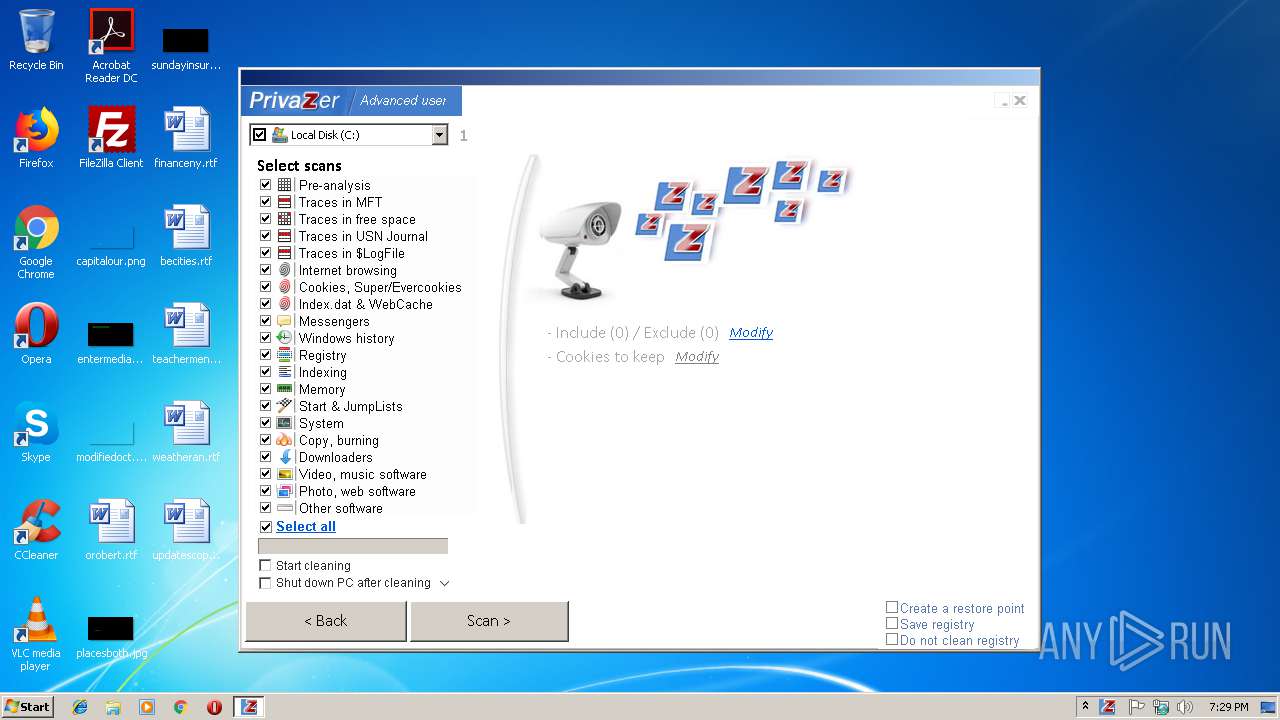The height and width of the screenshot is (720, 1280).
Task: Click the Copy, burning label
Action: point(338,440)
